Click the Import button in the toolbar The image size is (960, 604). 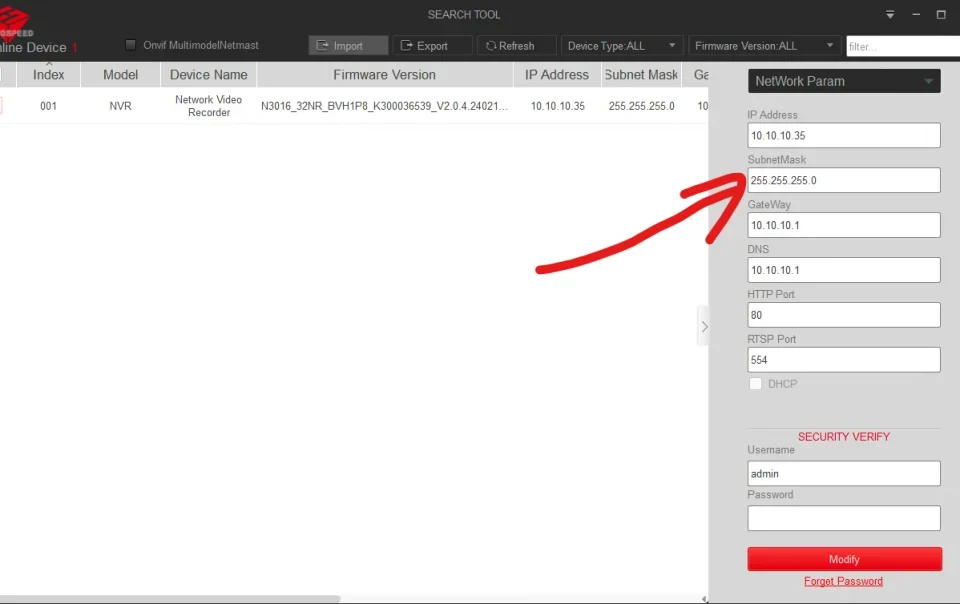(x=348, y=46)
